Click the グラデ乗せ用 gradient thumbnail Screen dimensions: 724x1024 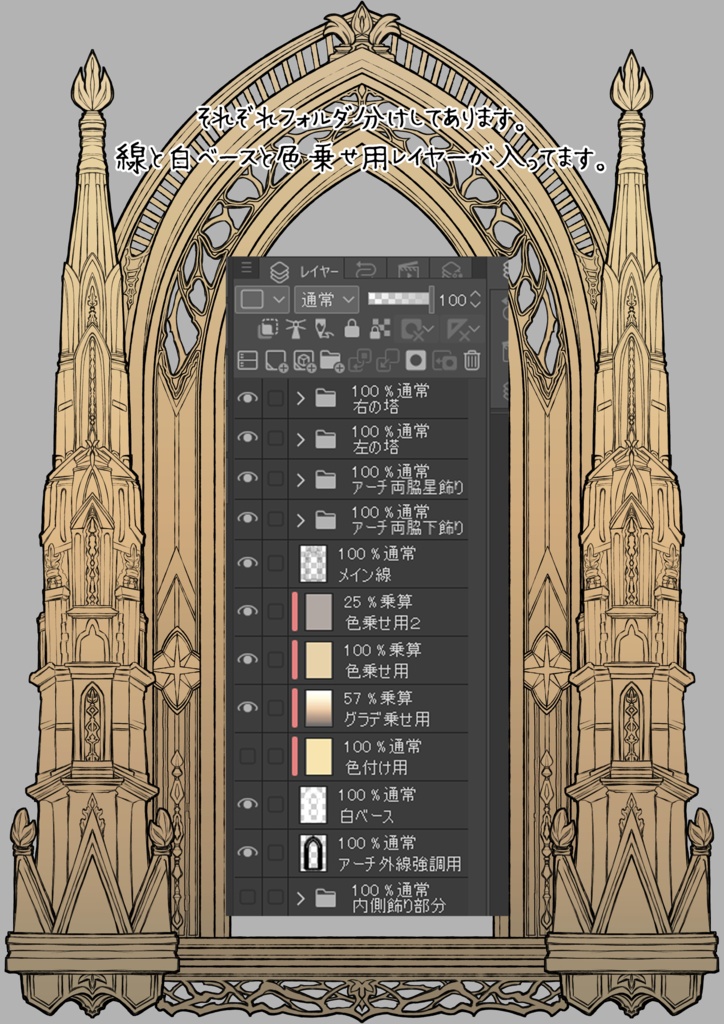click(319, 709)
